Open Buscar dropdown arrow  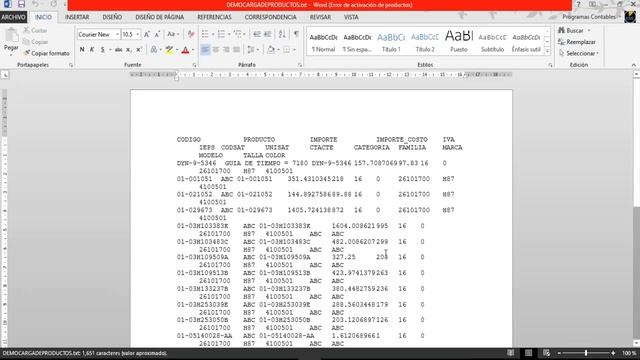pos(589,31)
